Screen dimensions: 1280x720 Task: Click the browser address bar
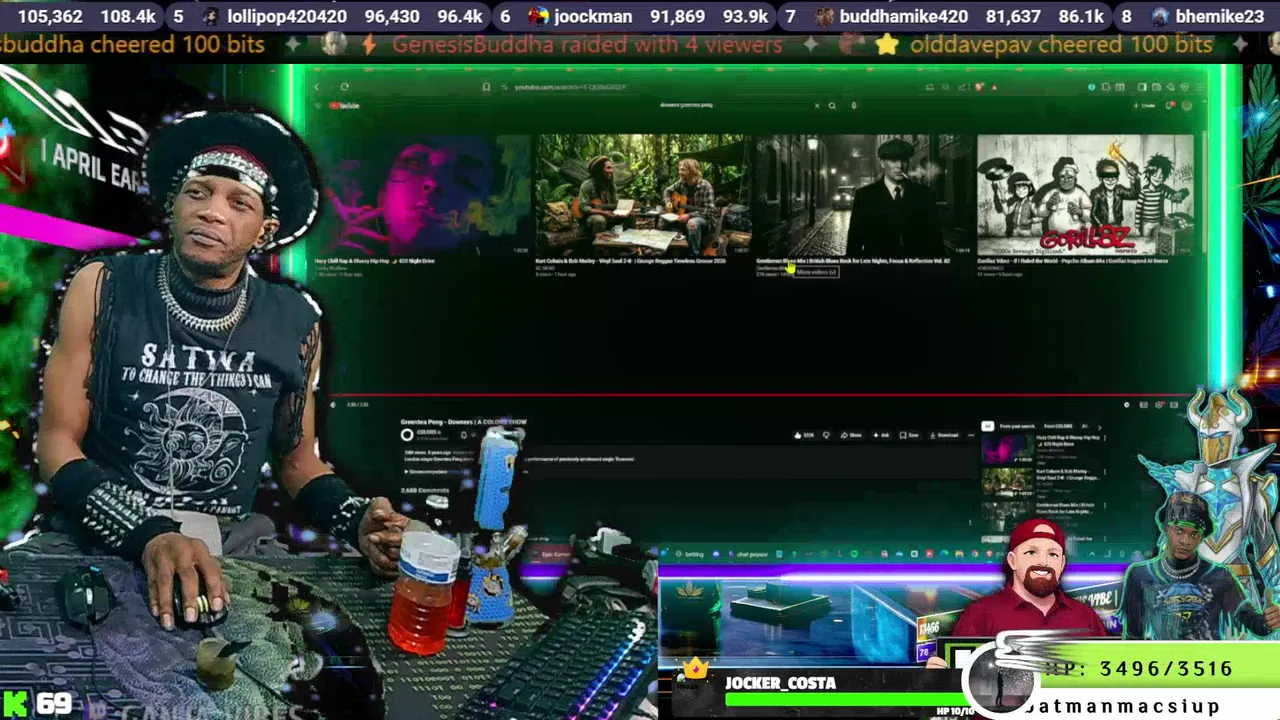click(570, 87)
